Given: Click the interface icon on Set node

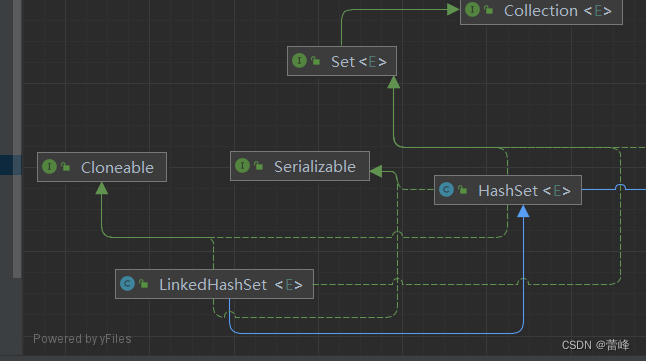Looking at the screenshot, I should 299,61.
